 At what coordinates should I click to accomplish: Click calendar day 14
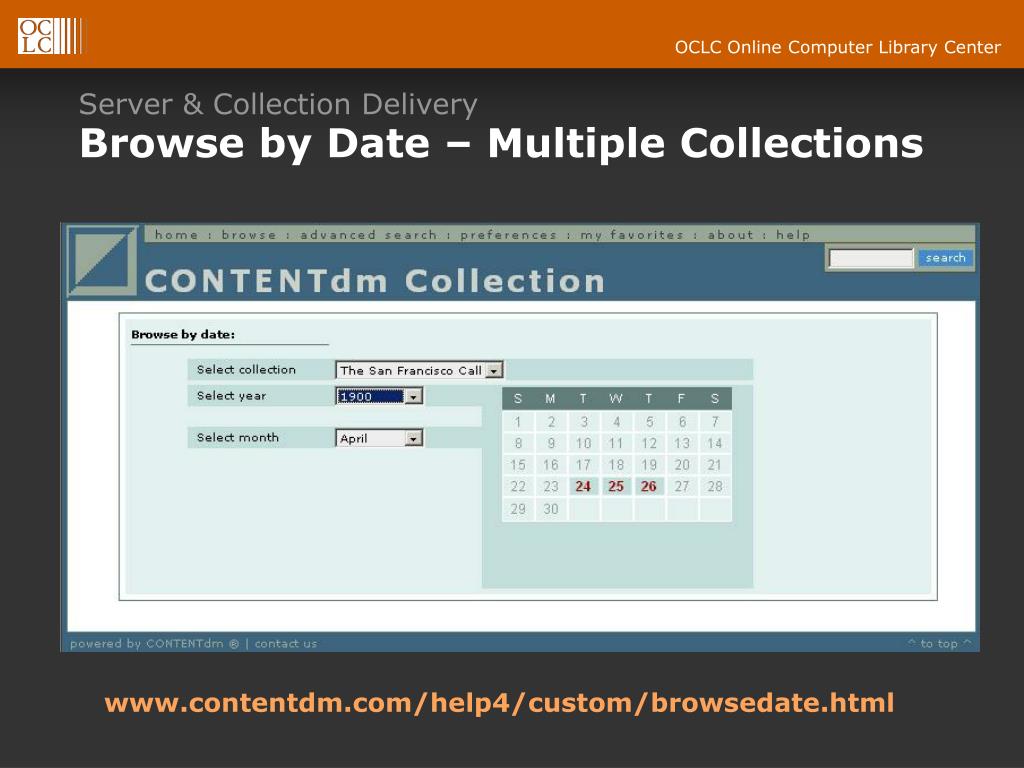714,443
